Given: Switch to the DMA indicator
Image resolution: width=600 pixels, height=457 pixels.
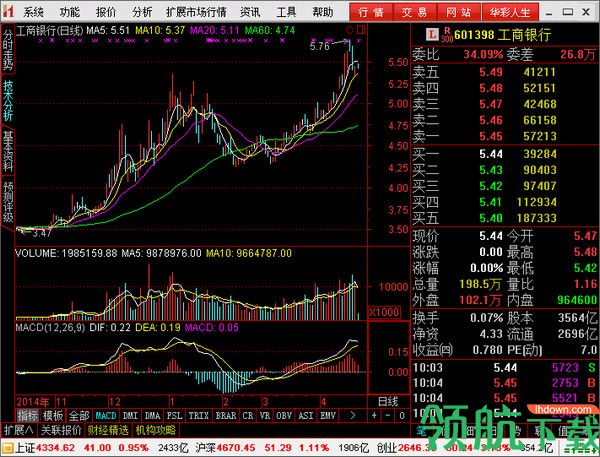Looking at the screenshot, I should [x=152, y=415].
